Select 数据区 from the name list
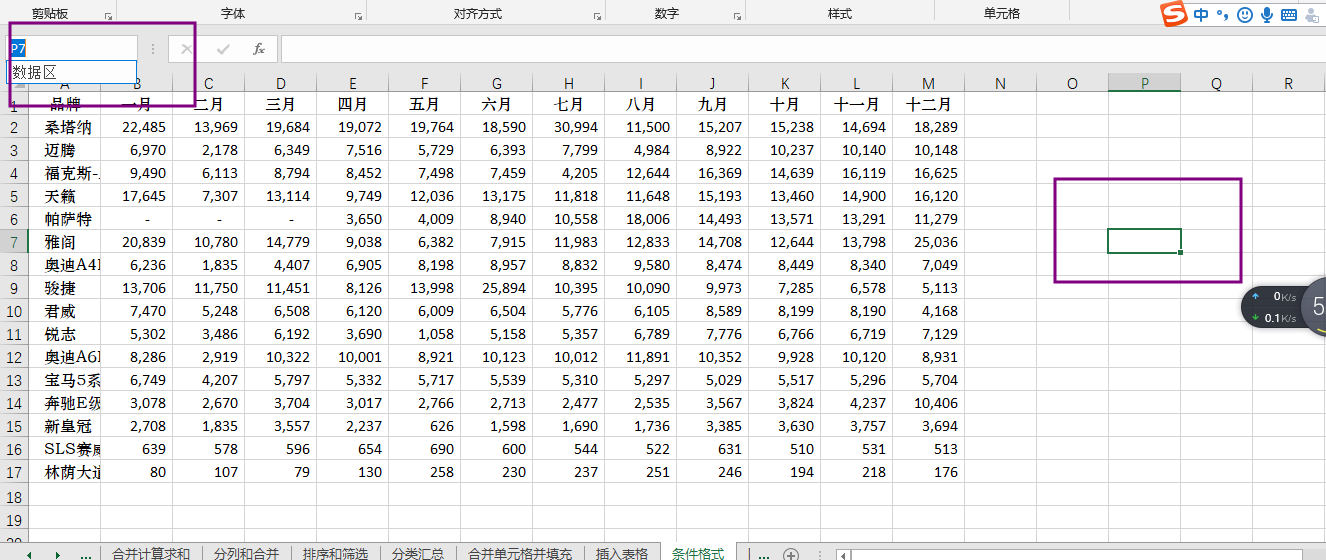 point(72,72)
